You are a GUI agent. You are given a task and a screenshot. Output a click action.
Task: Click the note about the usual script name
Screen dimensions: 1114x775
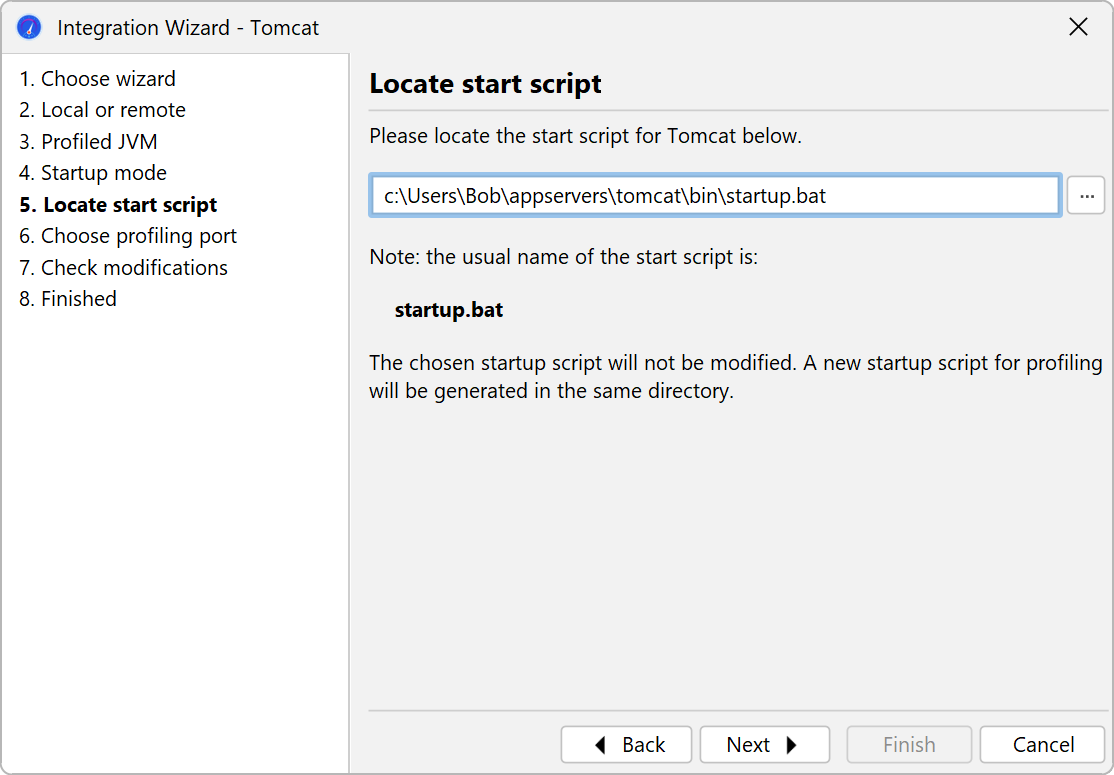click(x=563, y=257)
